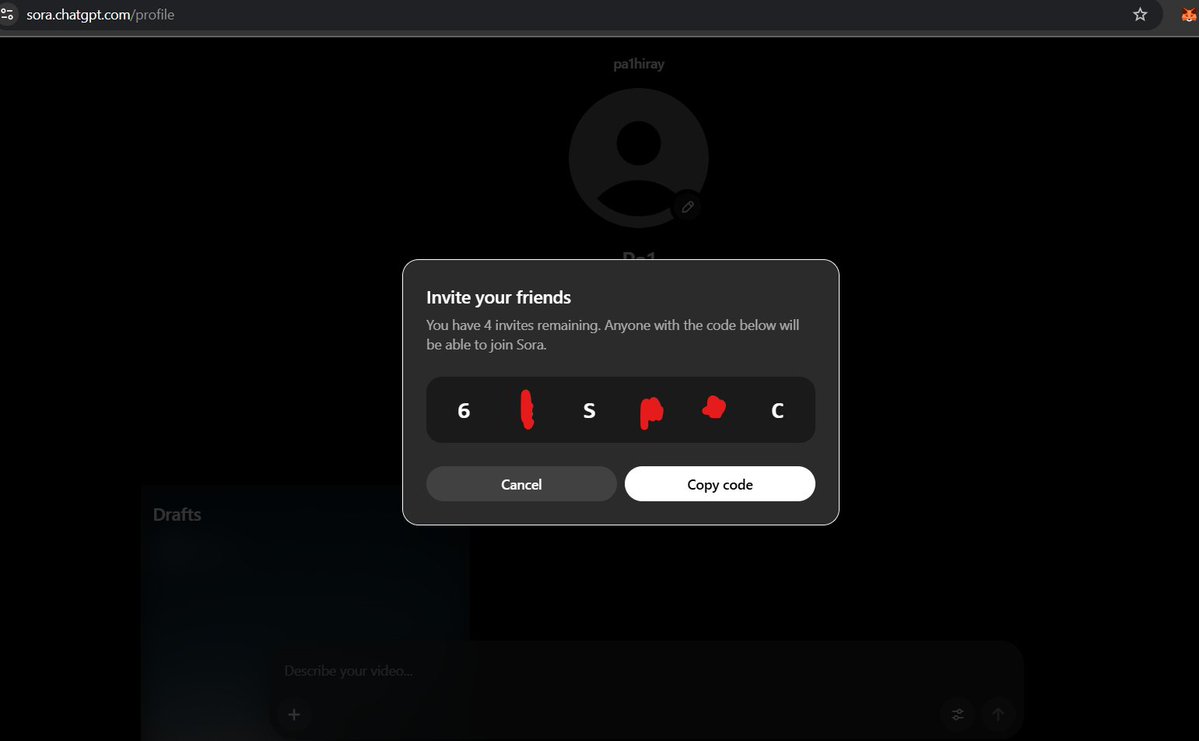Click the Describe your video input field
Image resolution: width=1199 pixels, height=741 pixels.
coord(348,671)
